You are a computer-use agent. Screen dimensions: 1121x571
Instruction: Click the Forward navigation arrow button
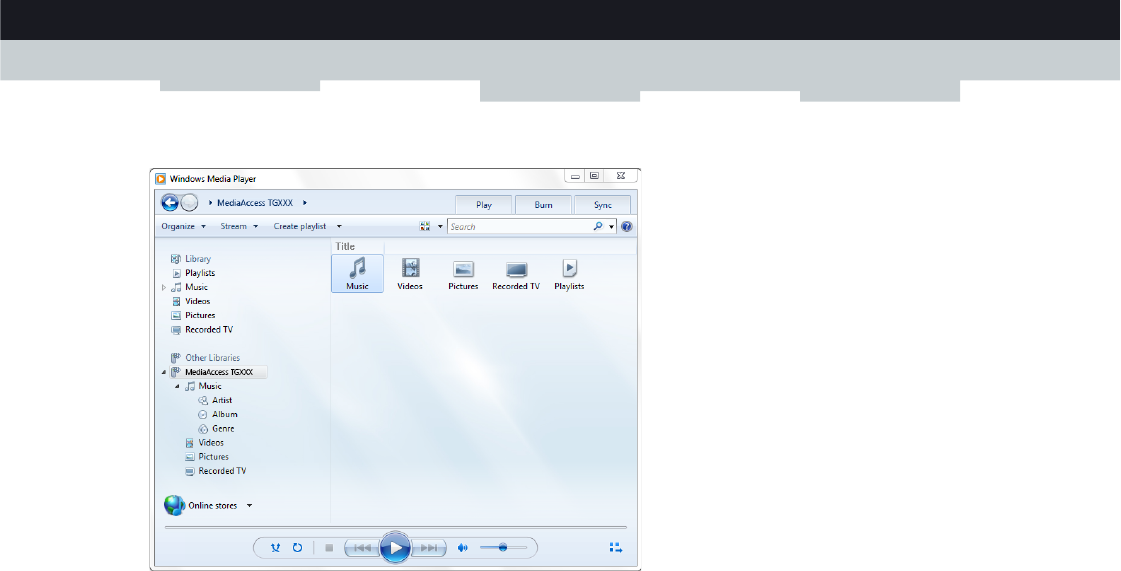[189, 203]
